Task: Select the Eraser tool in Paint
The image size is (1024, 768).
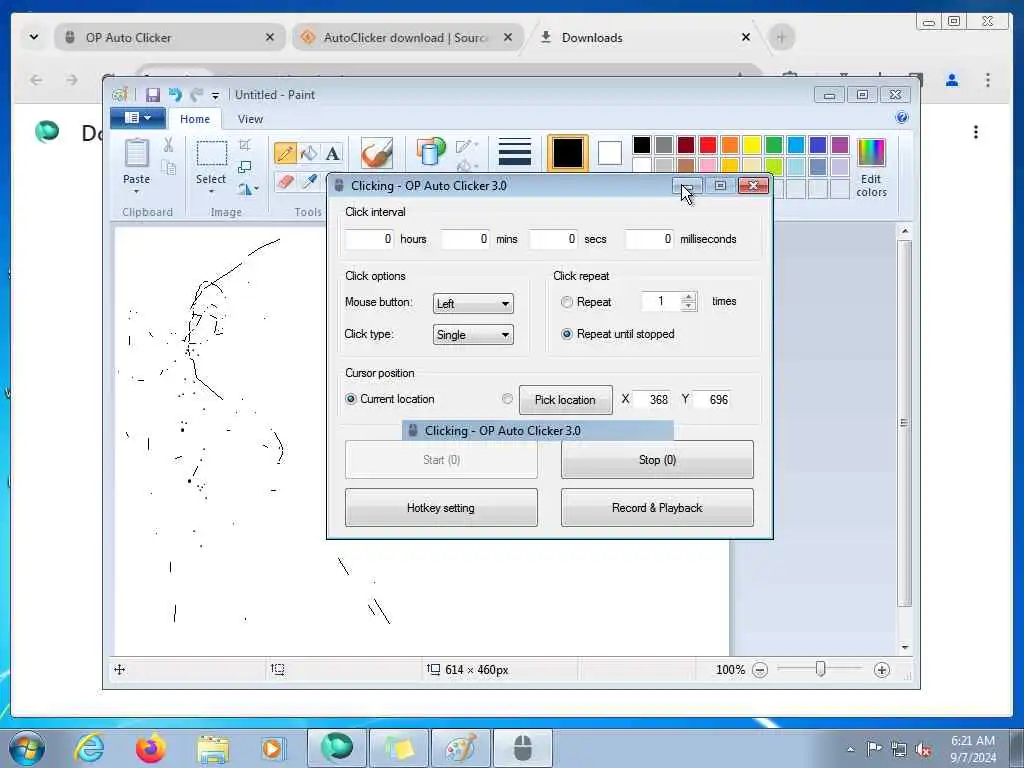Action: click(285, 182)
